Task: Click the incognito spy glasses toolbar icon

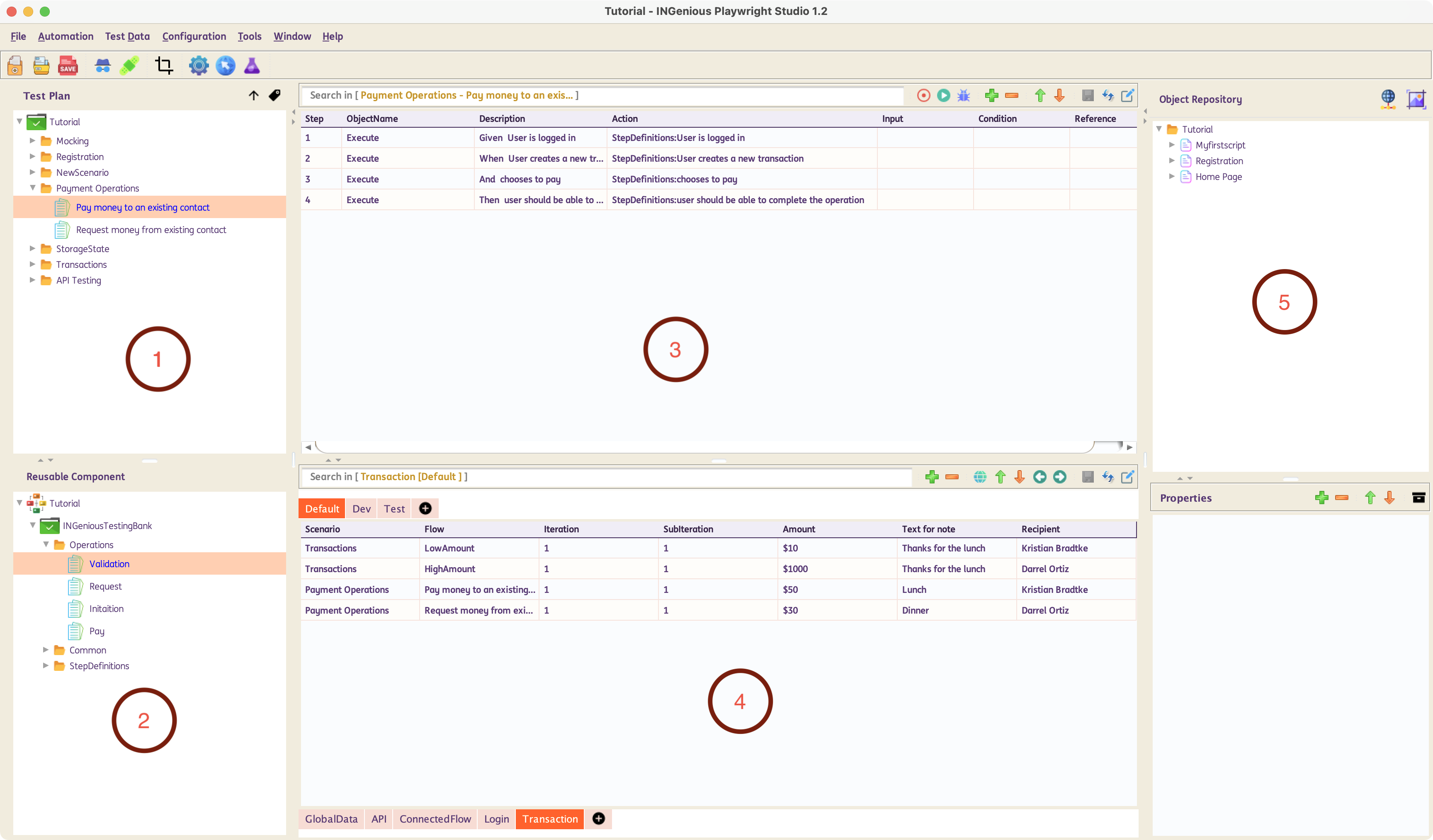Action: (x=102, y=66)
